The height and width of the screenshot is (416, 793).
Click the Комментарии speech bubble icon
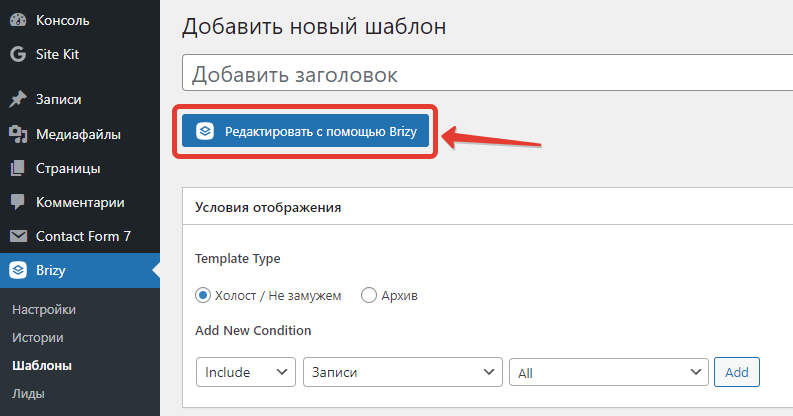[18, 202]
